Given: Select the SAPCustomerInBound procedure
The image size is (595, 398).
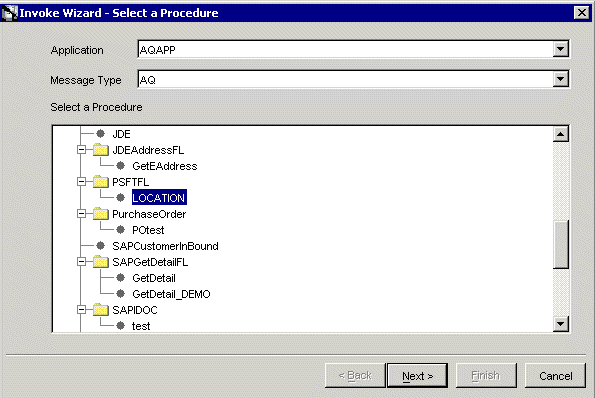Looking at the screenshot, I should tap(165, 246).
